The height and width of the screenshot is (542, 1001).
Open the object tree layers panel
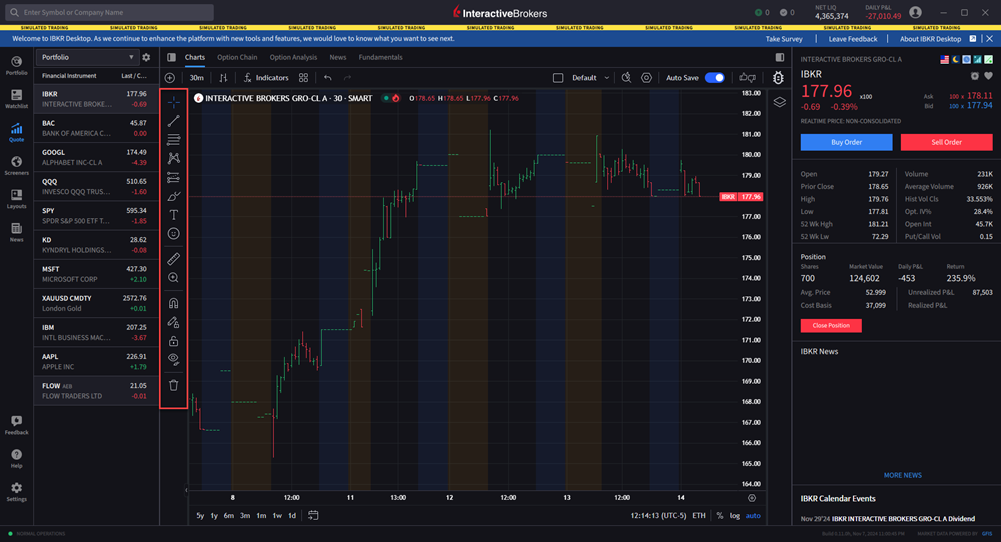[x=779, y=102]
